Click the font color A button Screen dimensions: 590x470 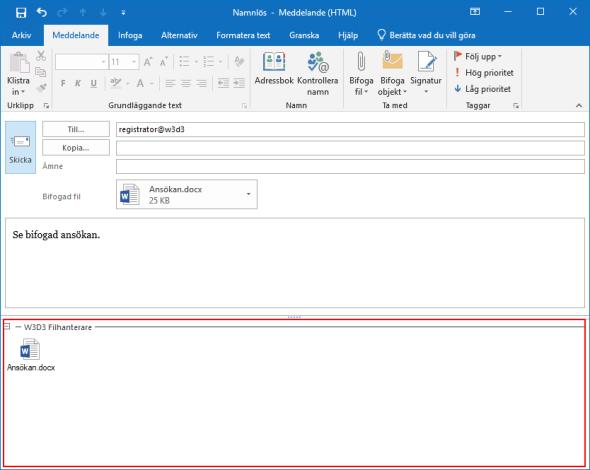point(140,83)
